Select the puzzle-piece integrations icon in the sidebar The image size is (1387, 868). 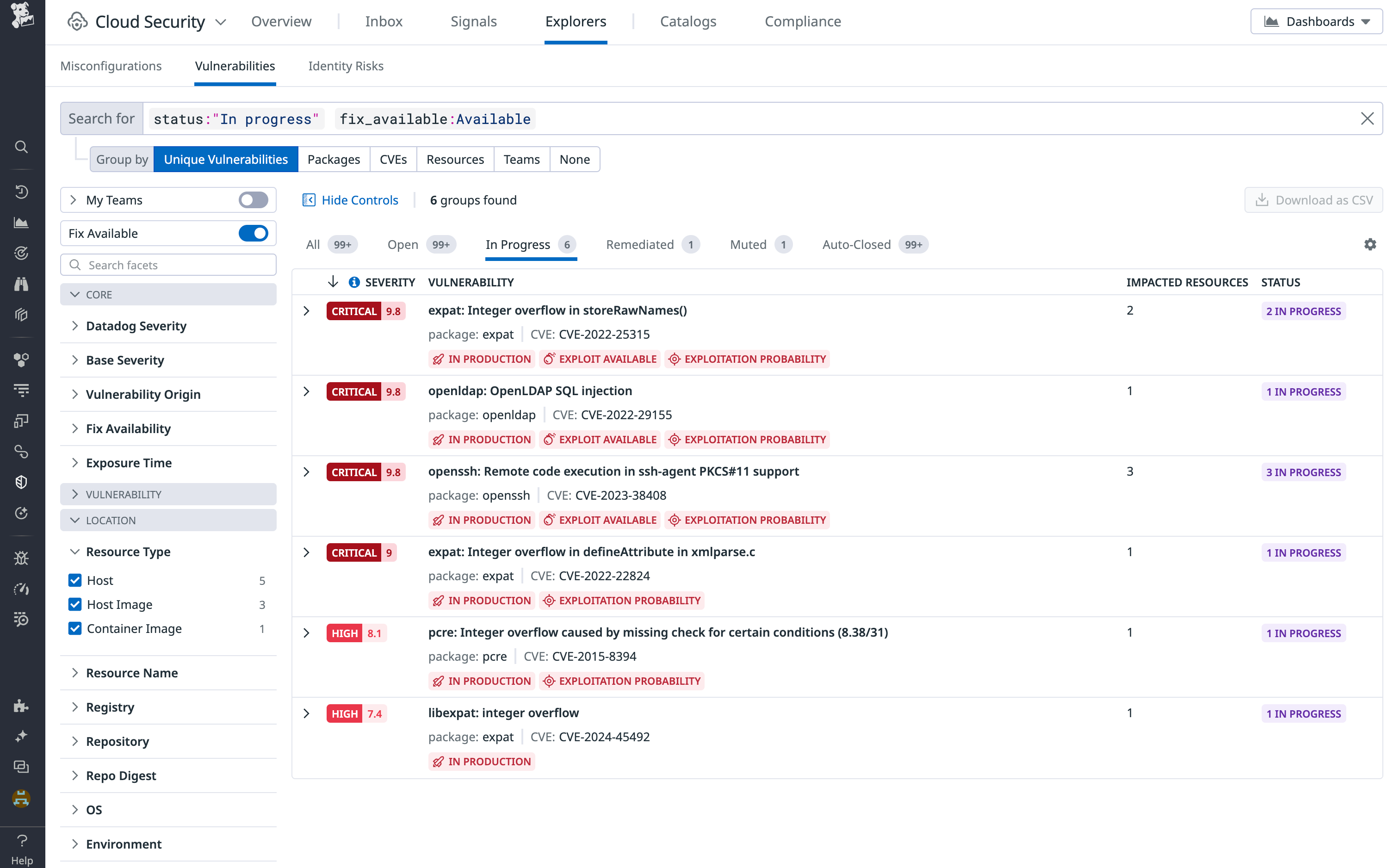click(22, 706)
